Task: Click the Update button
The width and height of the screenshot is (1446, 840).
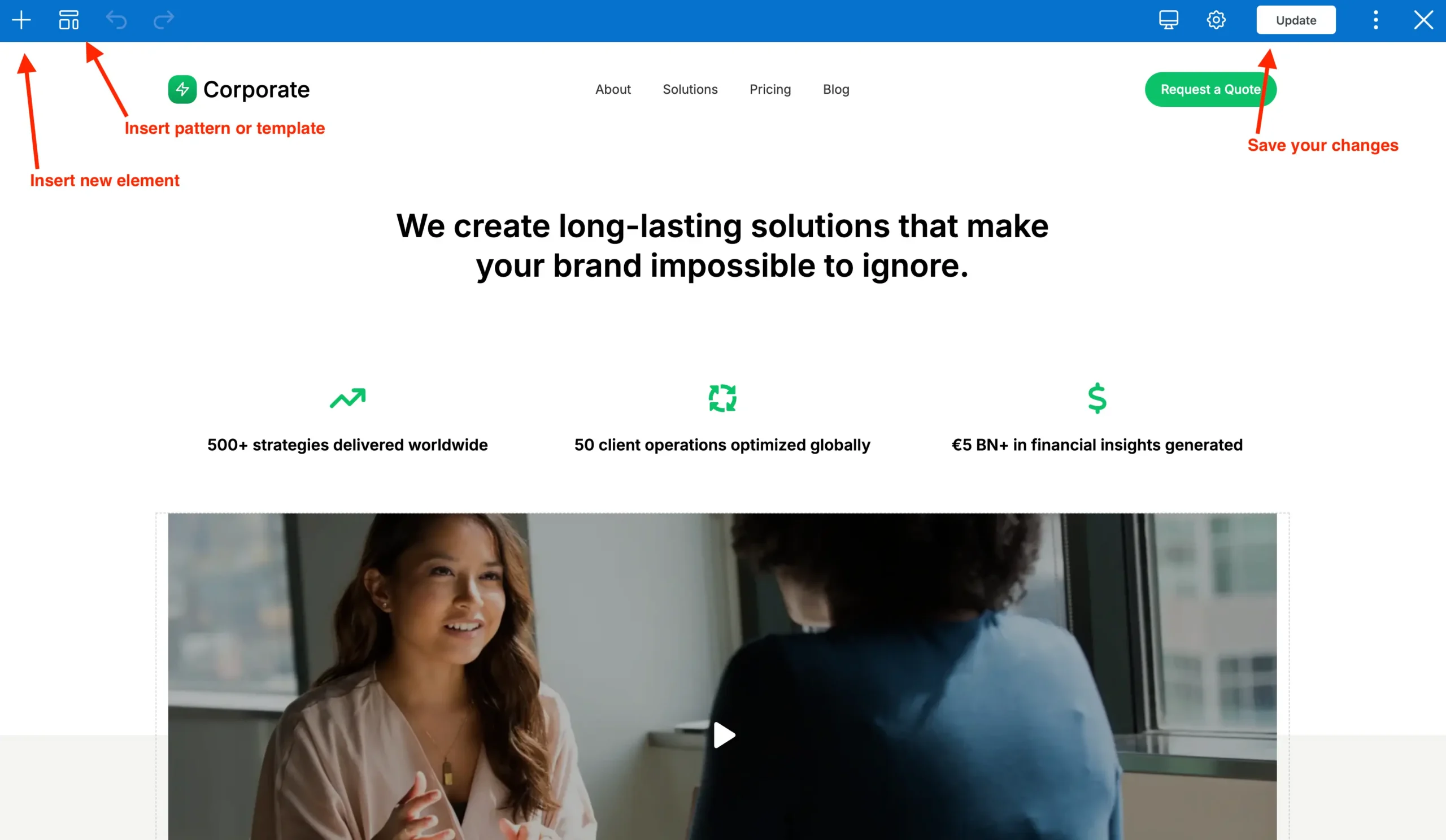Action: [x=1296, y=20]
